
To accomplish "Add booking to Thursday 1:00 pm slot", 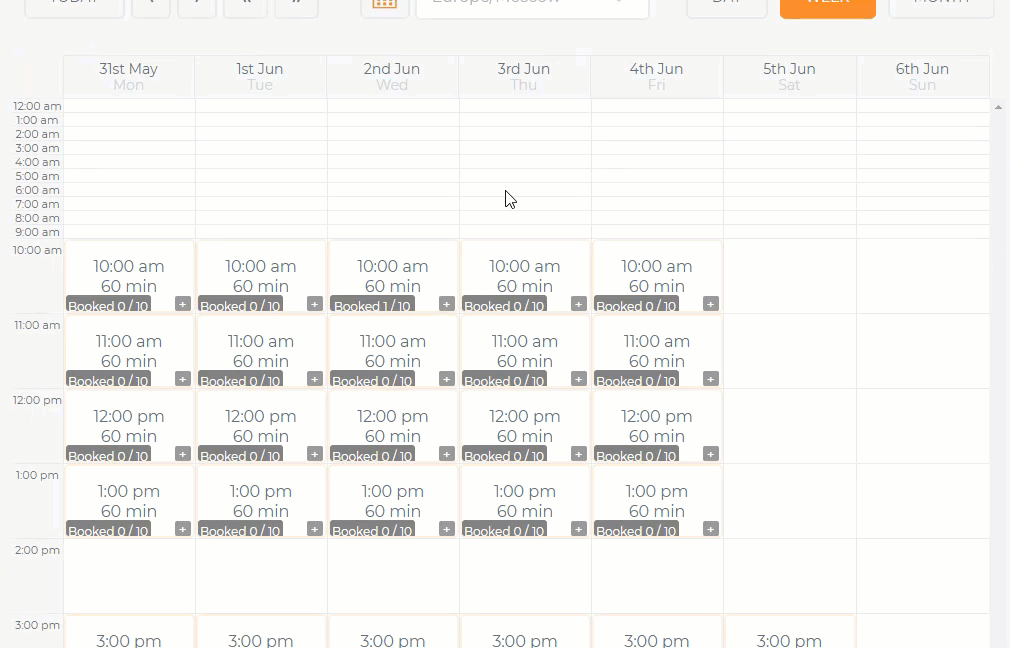I will [579, 529].
